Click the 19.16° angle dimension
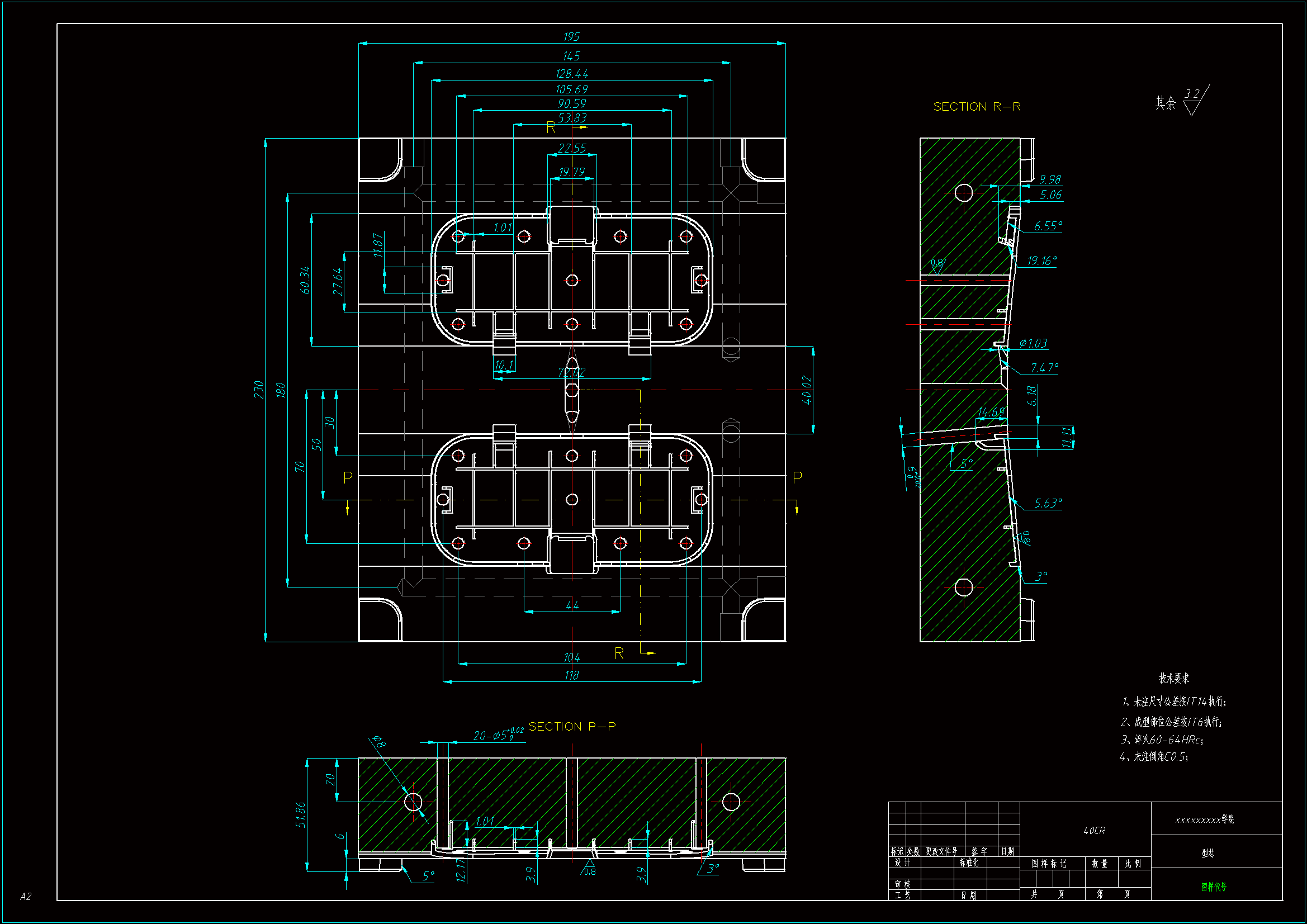The width and height of the screenshot is (1307, 924). (1041, 260)
